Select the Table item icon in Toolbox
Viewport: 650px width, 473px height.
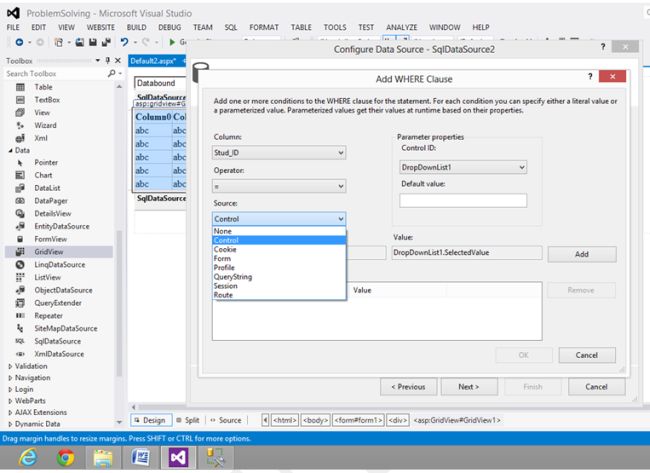pyautogui.click(x=20, y=87)
